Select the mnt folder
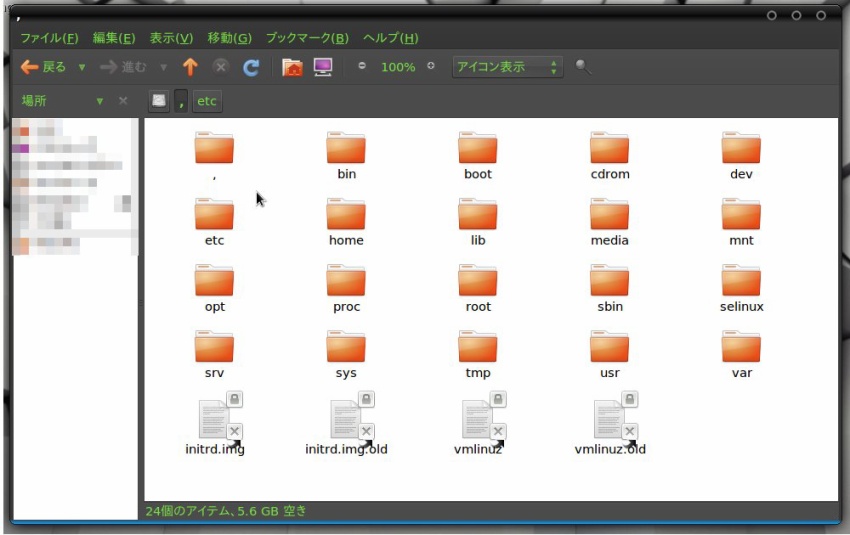The height and width of the screenshot is (535, 850). pyautogui.click(x=741, y=215)
